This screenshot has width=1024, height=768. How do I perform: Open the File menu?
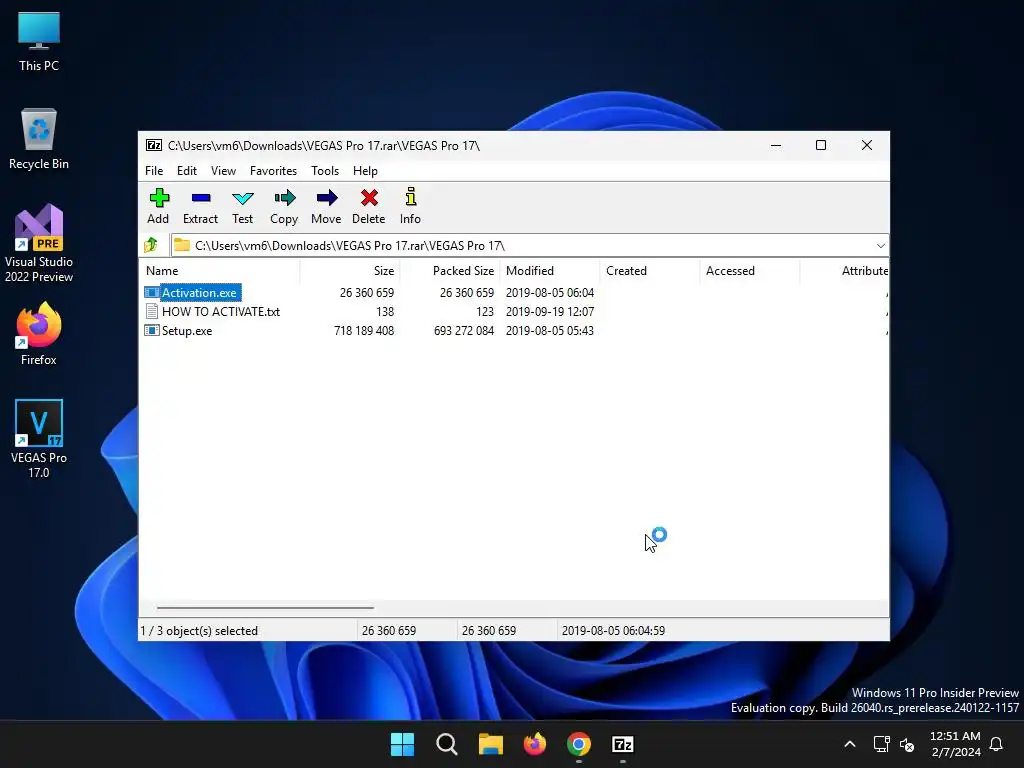coord(154,170)
